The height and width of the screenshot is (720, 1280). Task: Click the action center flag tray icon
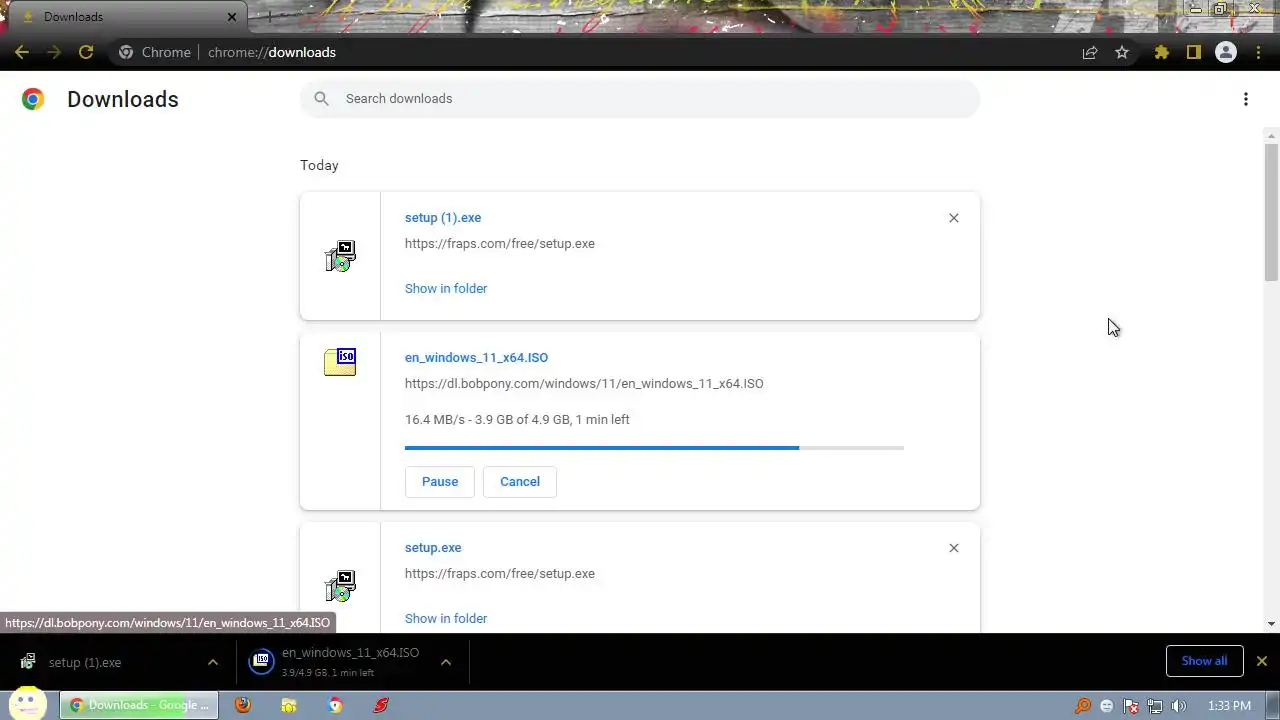click(x=1131, y=706)
